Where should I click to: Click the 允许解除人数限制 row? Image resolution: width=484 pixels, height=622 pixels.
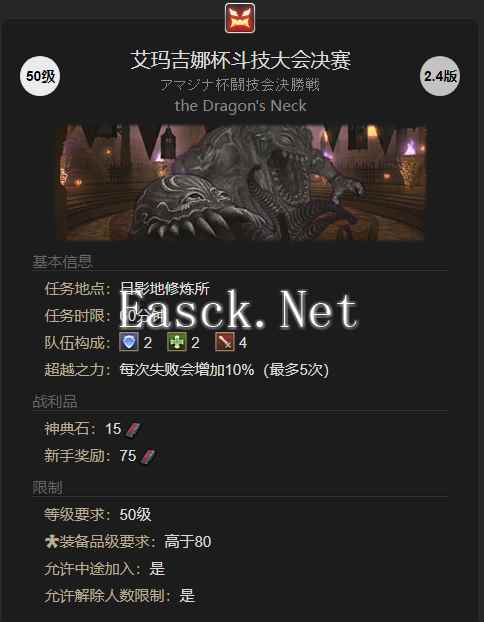120,595
